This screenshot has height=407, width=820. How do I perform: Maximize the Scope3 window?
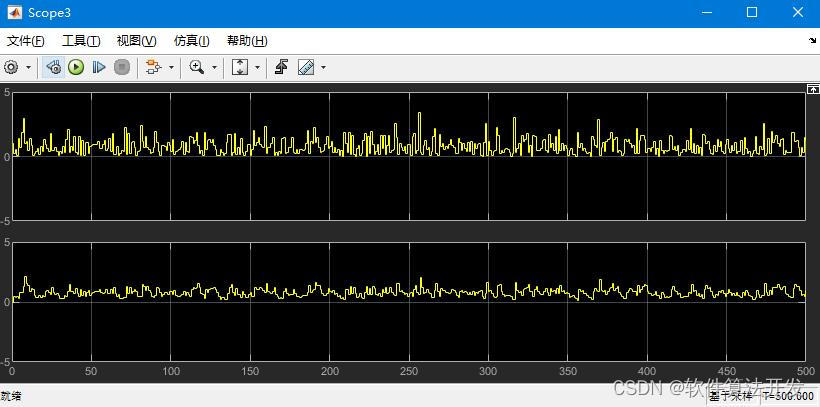(x=752, y=13)
